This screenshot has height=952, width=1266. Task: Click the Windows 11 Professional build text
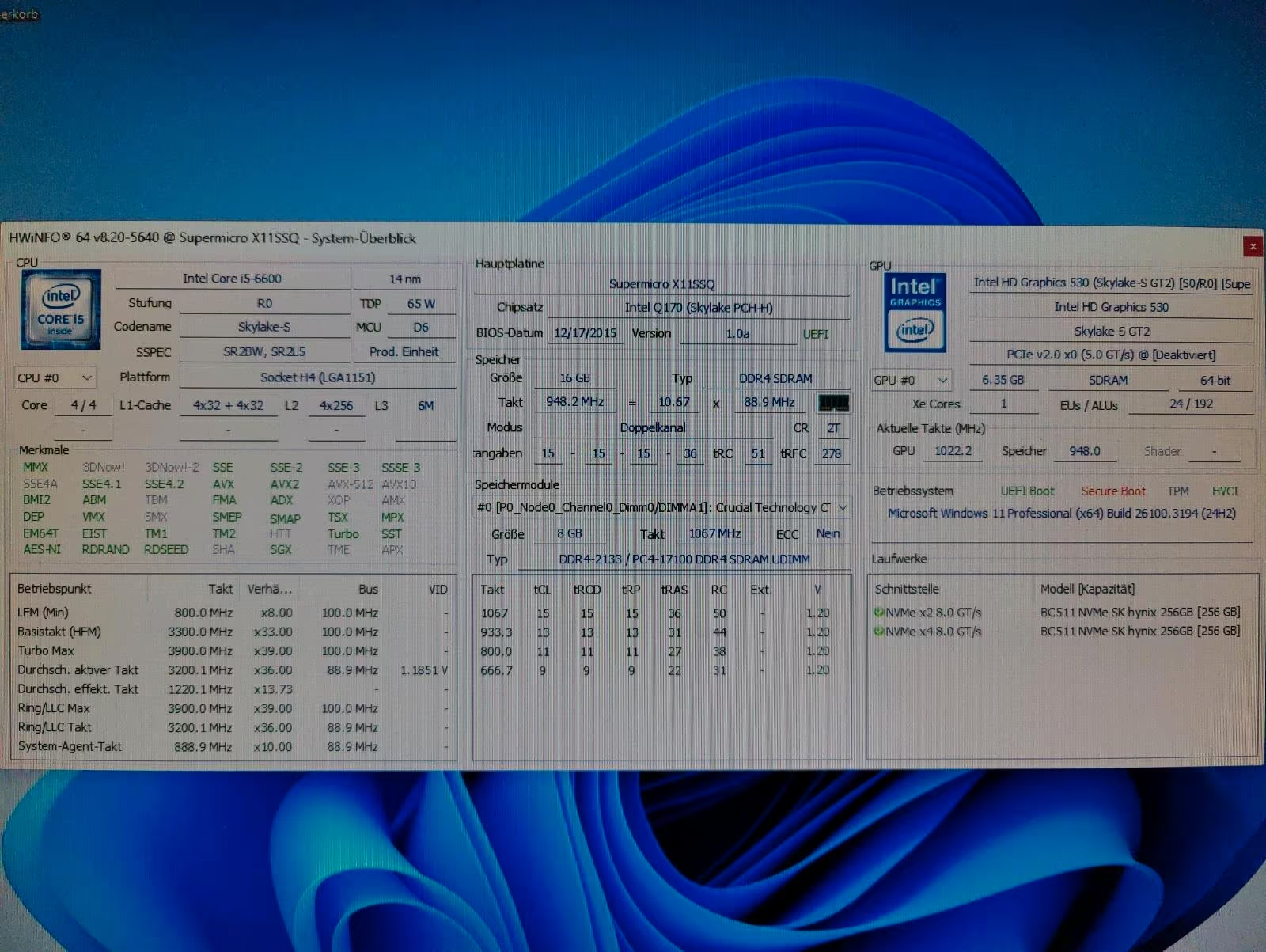tap(1062, 514)
